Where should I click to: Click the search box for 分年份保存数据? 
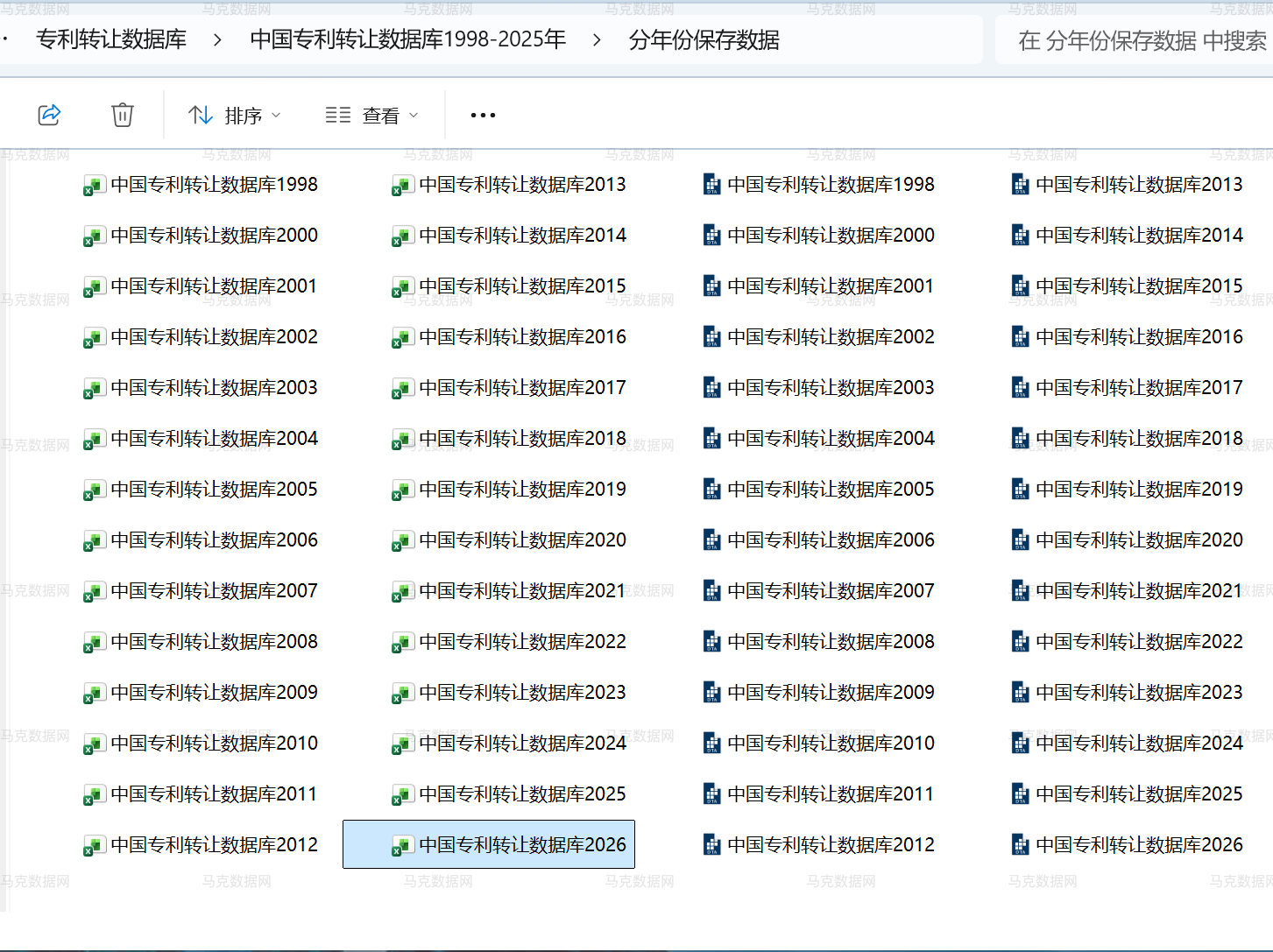pos(1141,41)
